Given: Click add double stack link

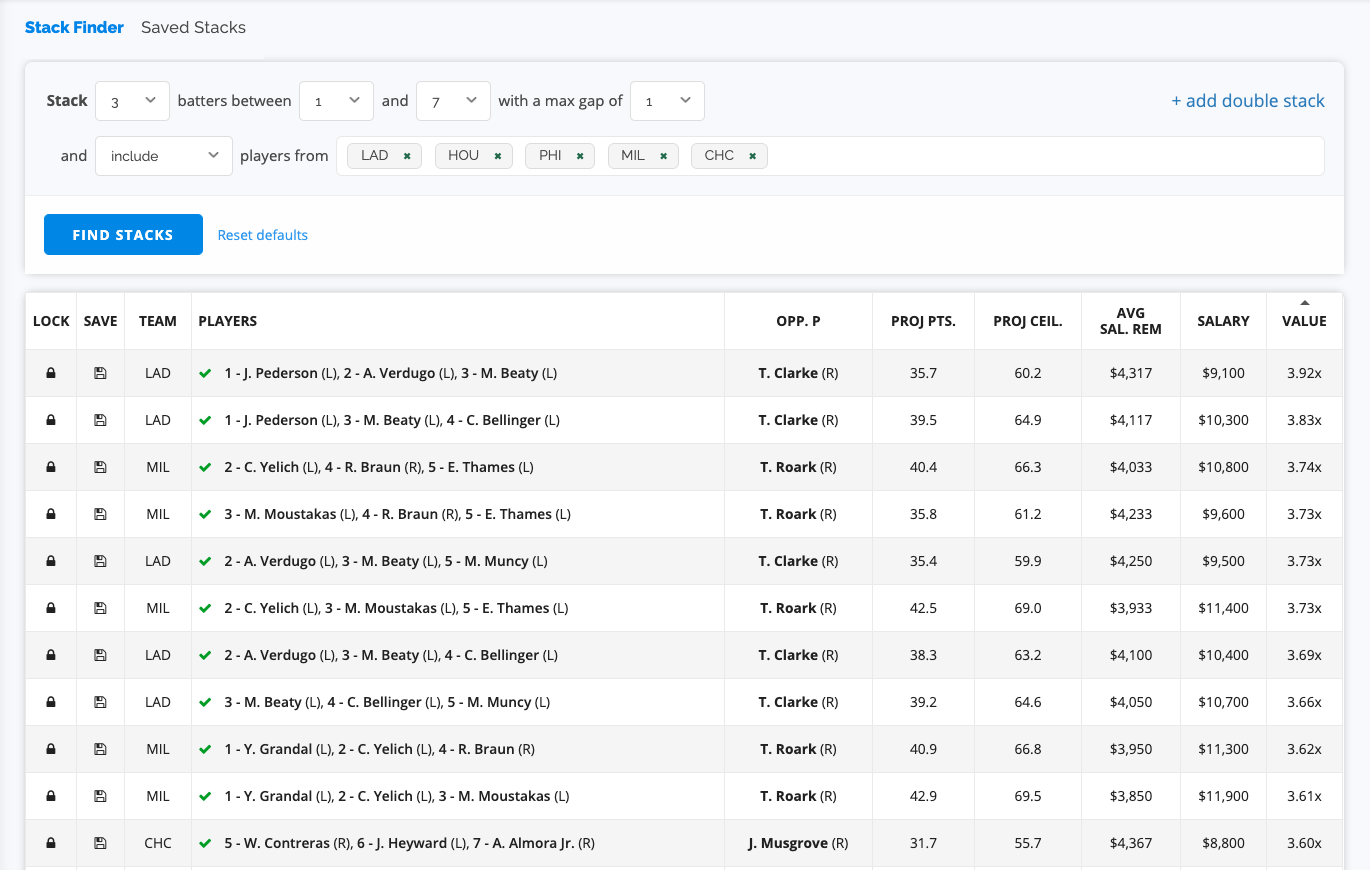Looking at the screenshot, I should (x=1248, y=101).
